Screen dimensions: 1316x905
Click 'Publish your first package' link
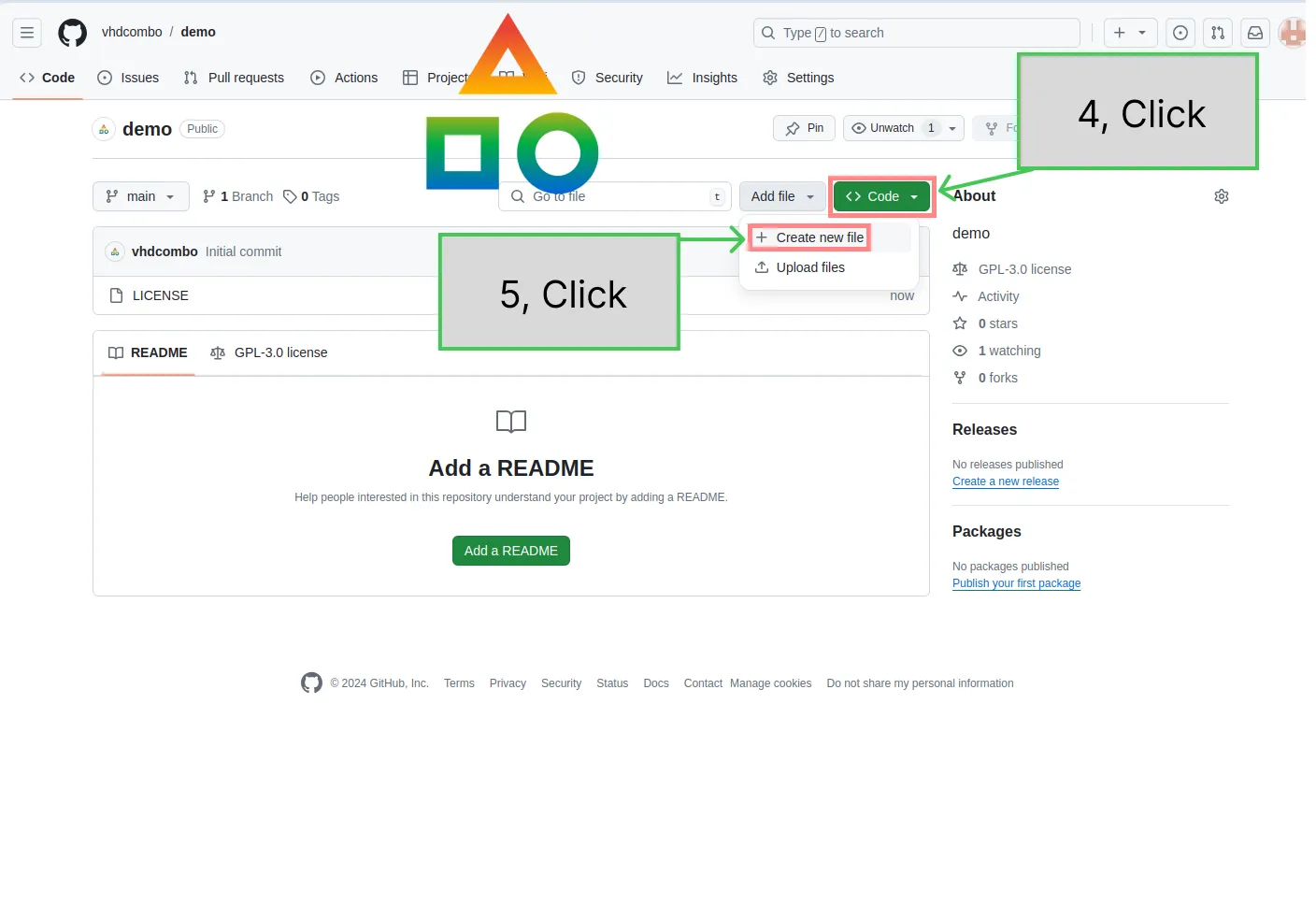coord(1017,583)
